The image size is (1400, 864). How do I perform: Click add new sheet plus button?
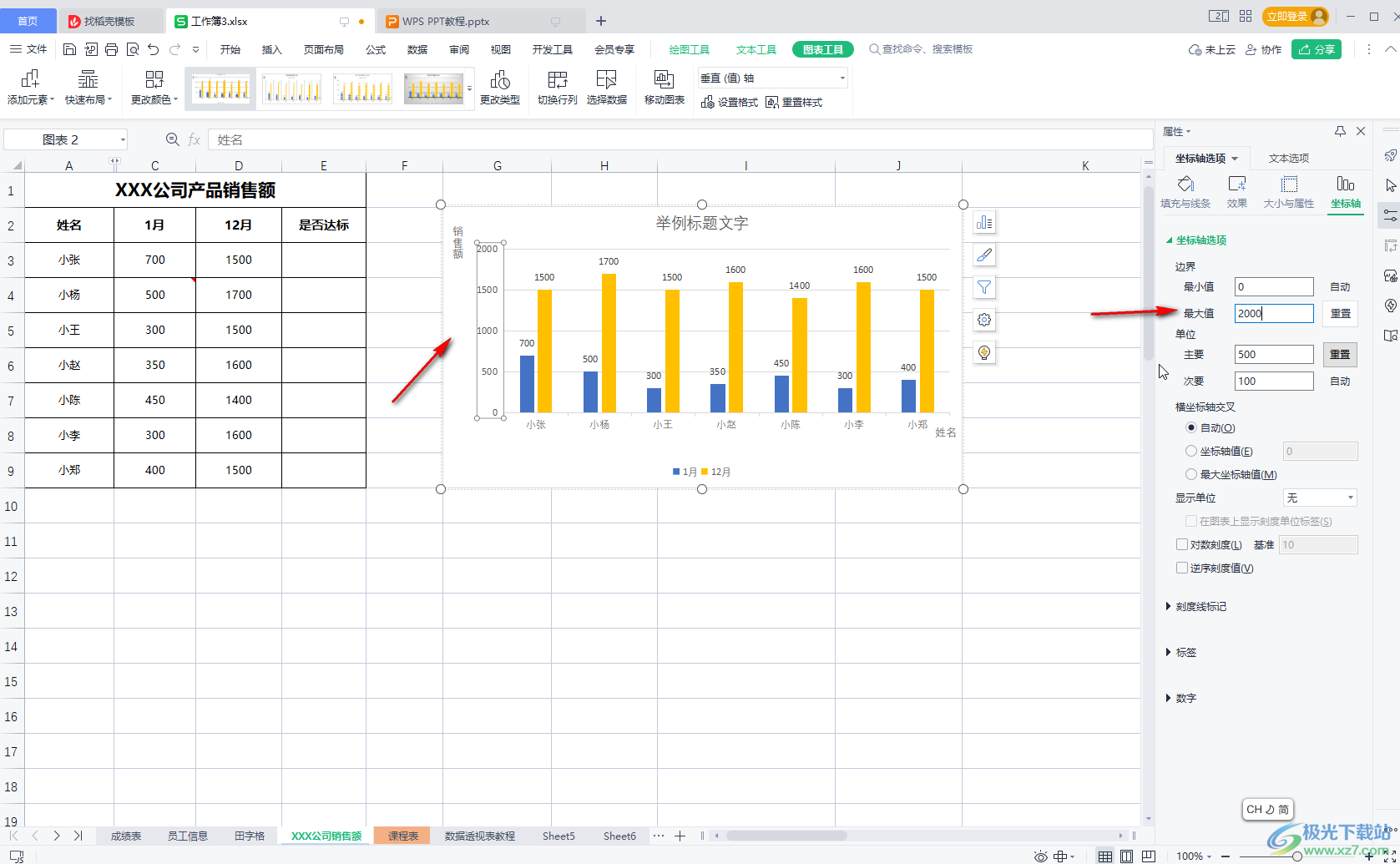point(680,836)
